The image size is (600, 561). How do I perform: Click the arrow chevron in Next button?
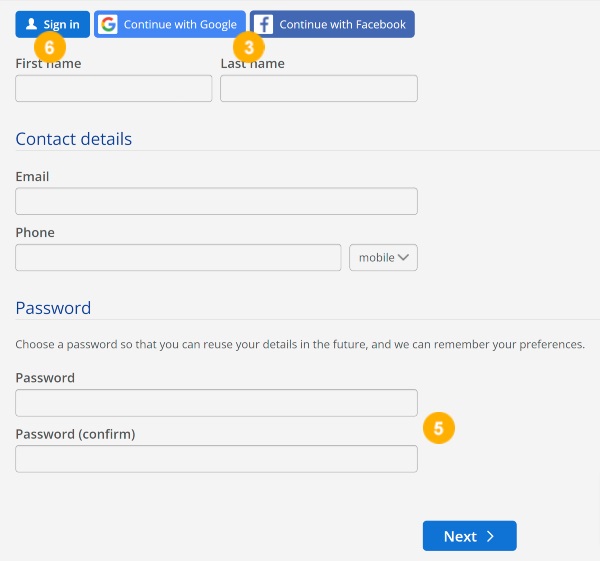[x=490, y=536]
